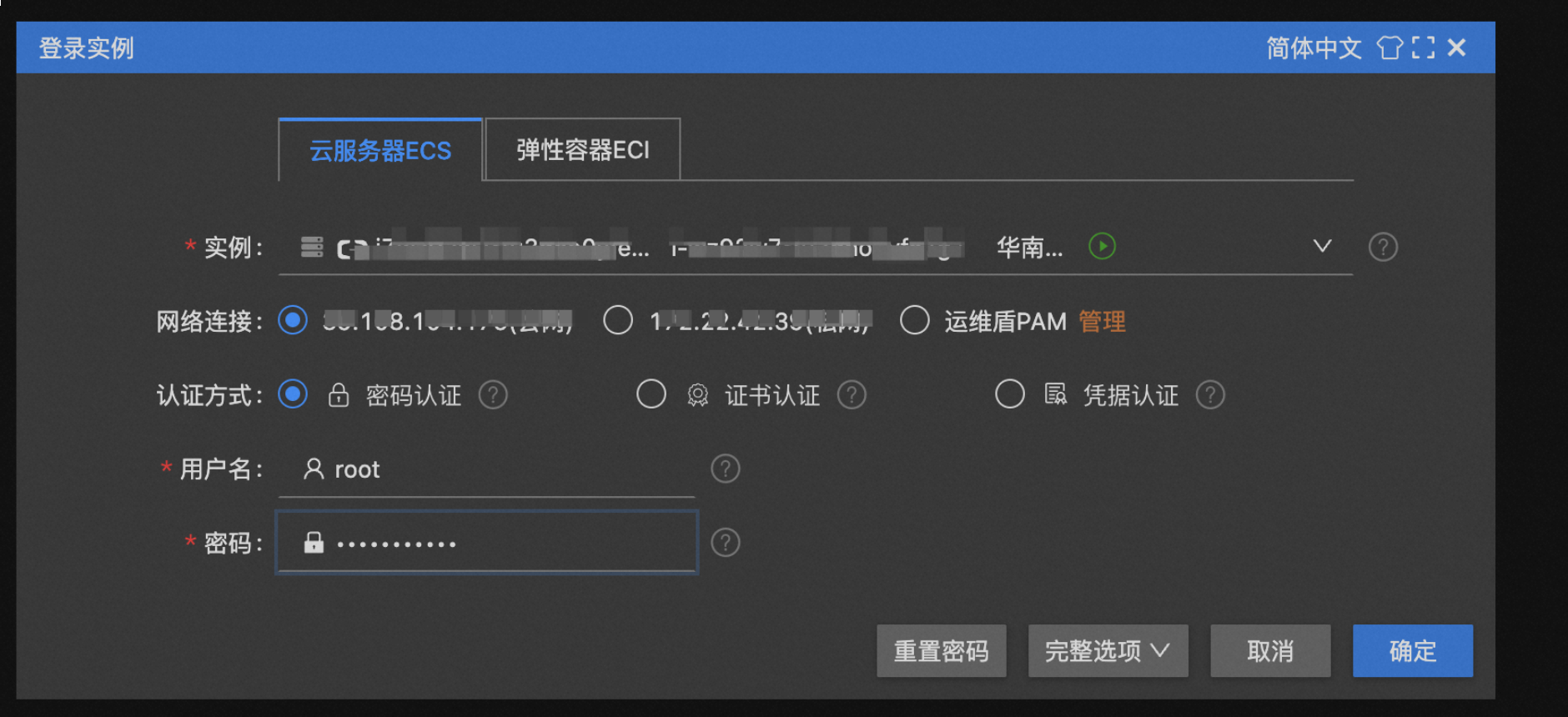Click the help icon beside 实例 field

pyautogui.click(x=1383, y=247)
